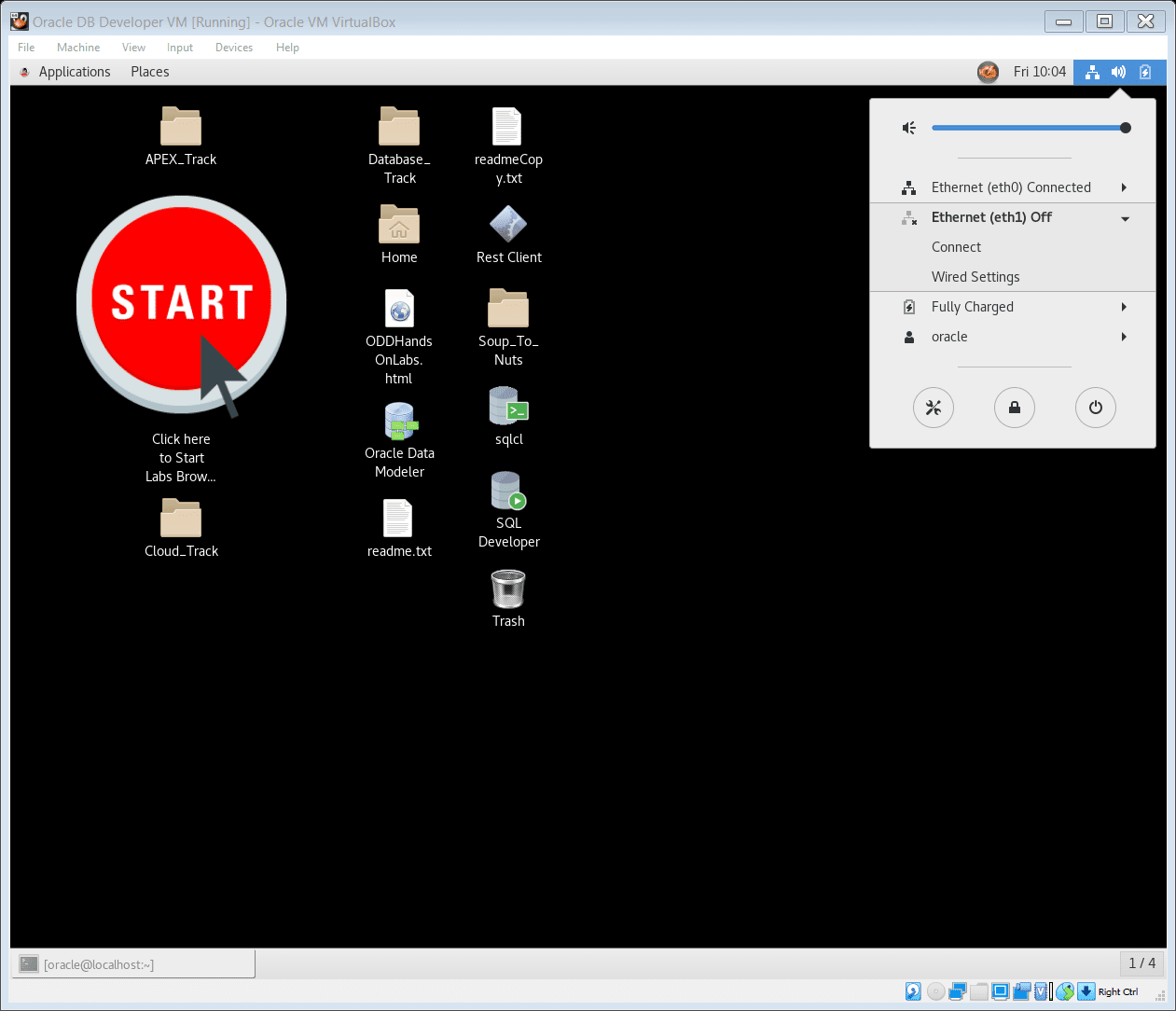Click VirtualBox shared folders status icon

(x=978, y=991)
